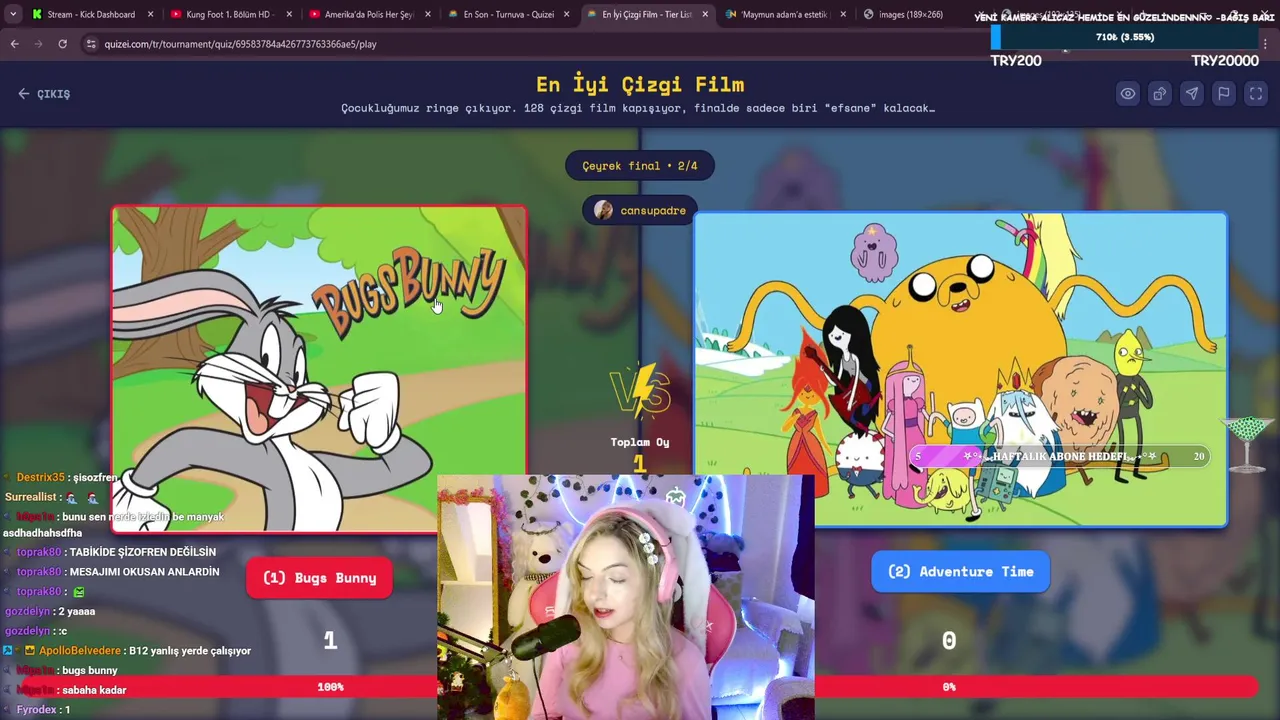
Task: Click the paper plane share icon
Action: [x=1192, y=93]
